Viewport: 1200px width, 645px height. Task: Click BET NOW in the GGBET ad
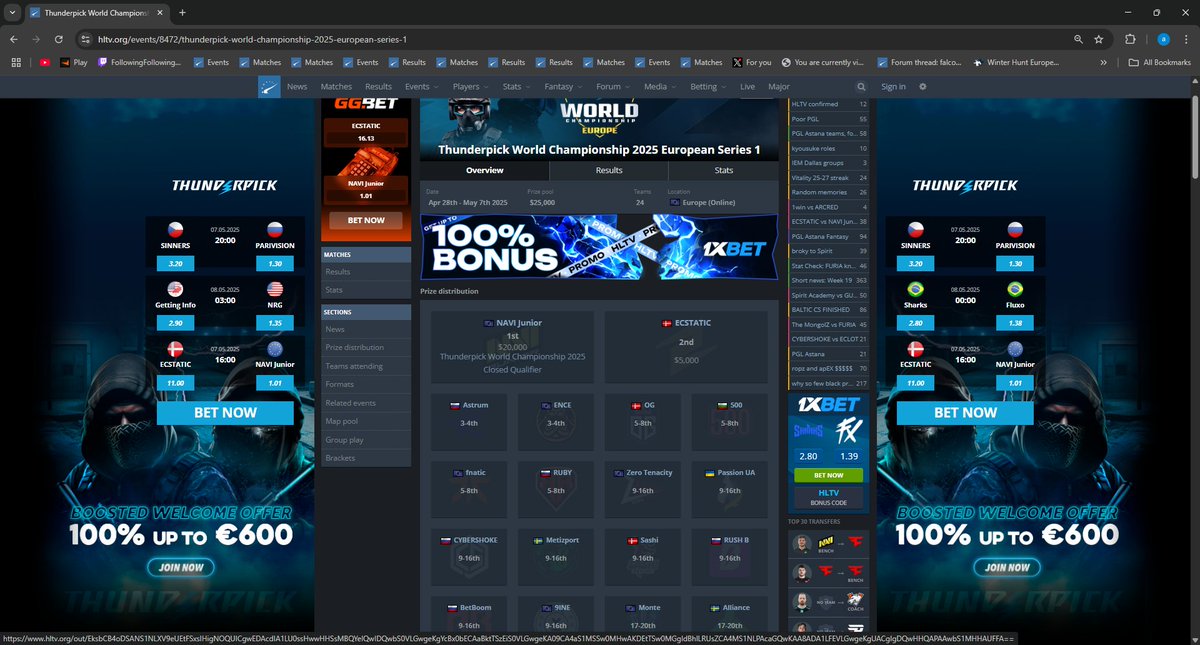pyautogui.click(x=366, y=220)
